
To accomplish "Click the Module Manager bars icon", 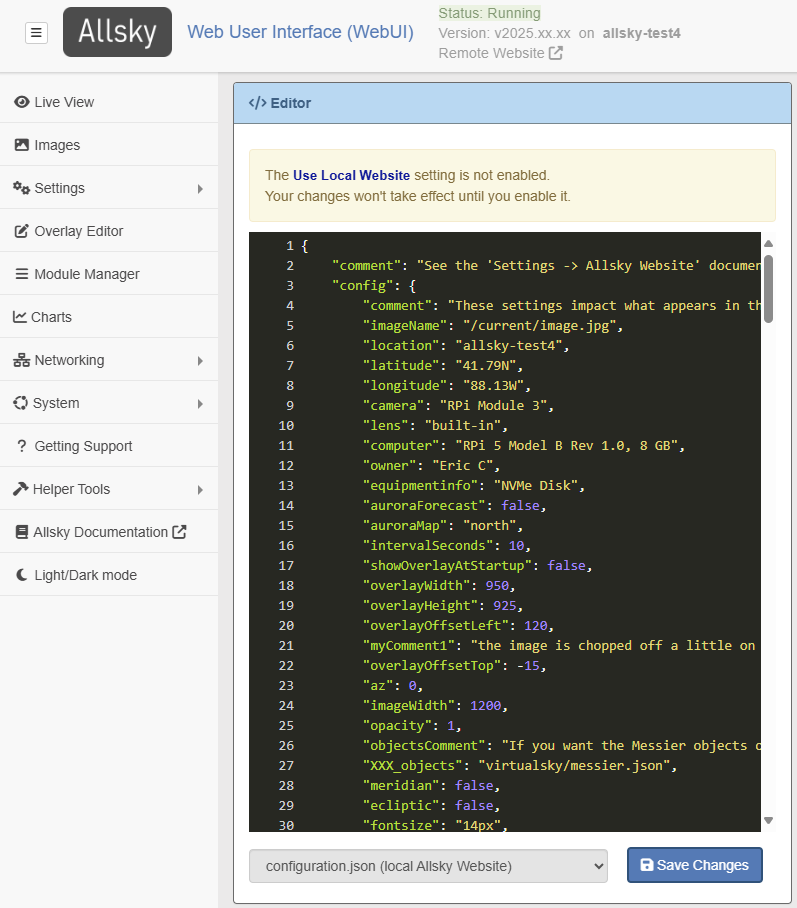I will [x=21, y=274].
